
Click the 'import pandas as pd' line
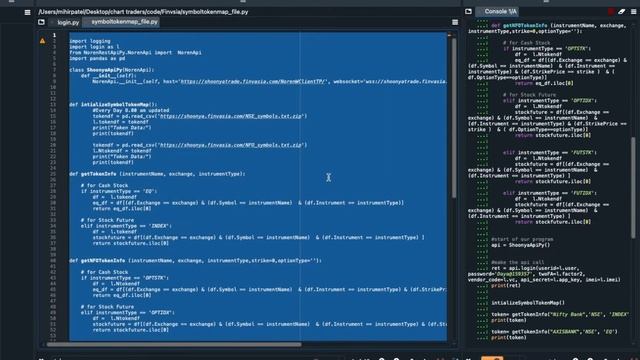[97, 58]
